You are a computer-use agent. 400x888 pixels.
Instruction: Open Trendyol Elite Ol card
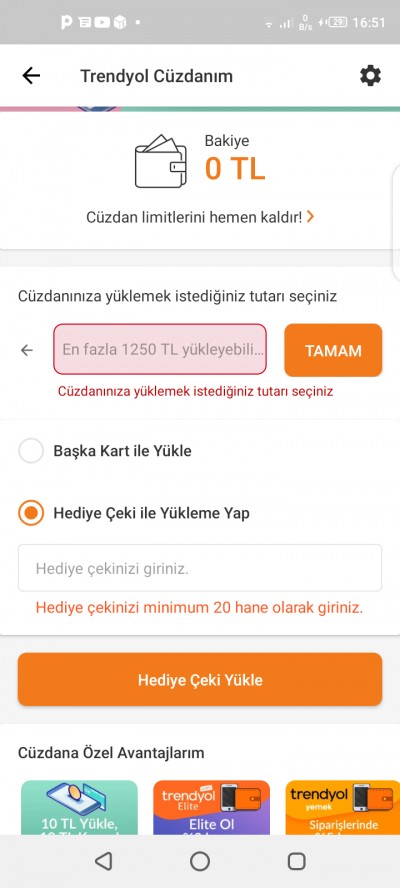pos(211,807)
